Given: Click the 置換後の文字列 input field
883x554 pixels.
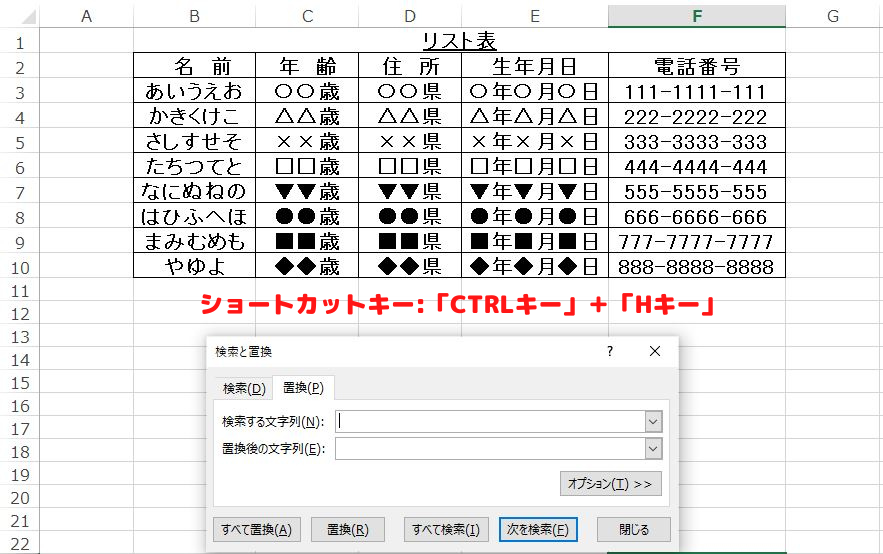Looking at the screenshot, I should 490,448.
